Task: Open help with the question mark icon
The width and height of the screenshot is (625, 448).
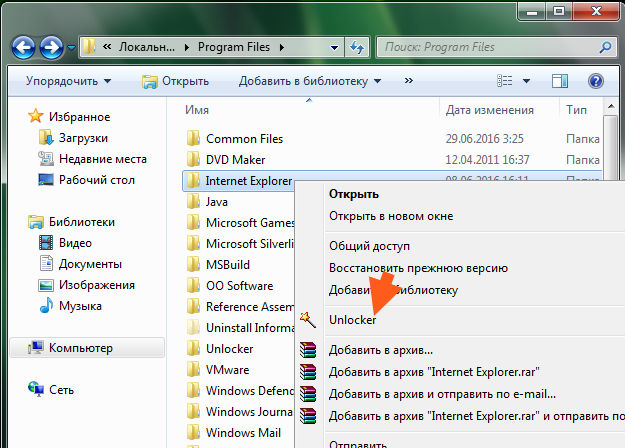Action: tap(596, 81)
